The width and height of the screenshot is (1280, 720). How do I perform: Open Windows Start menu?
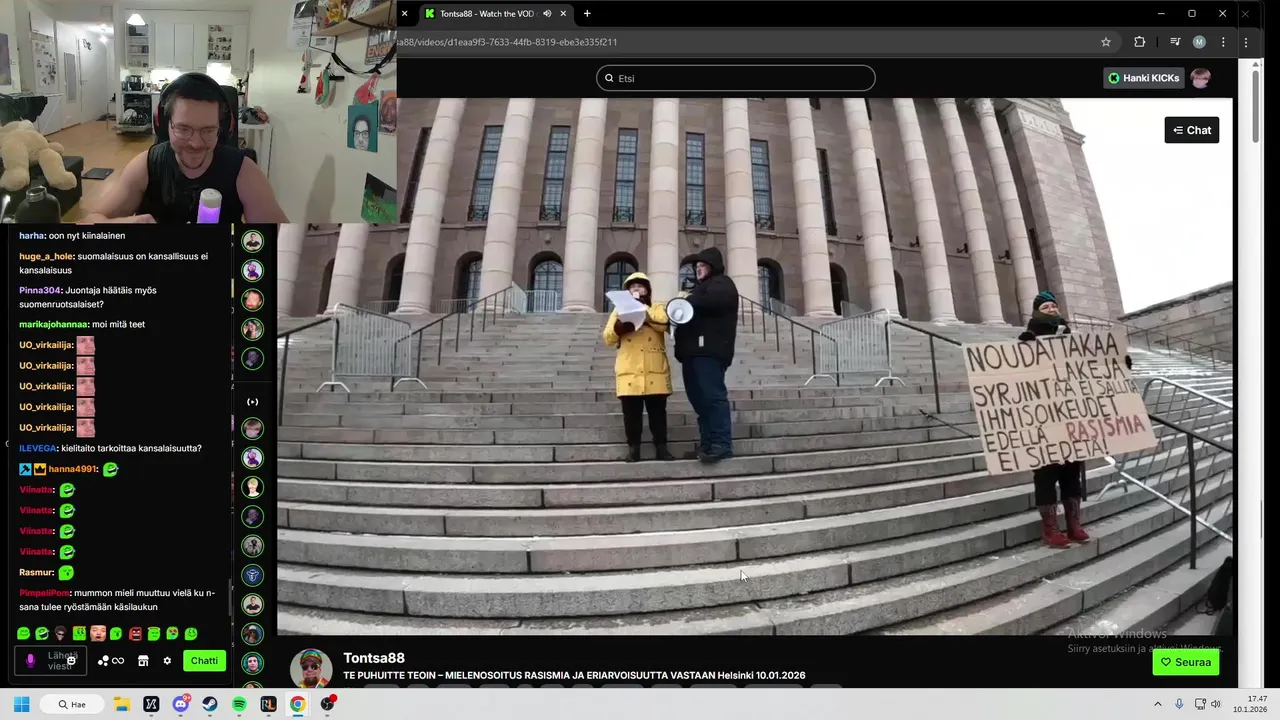coord(21,704)
